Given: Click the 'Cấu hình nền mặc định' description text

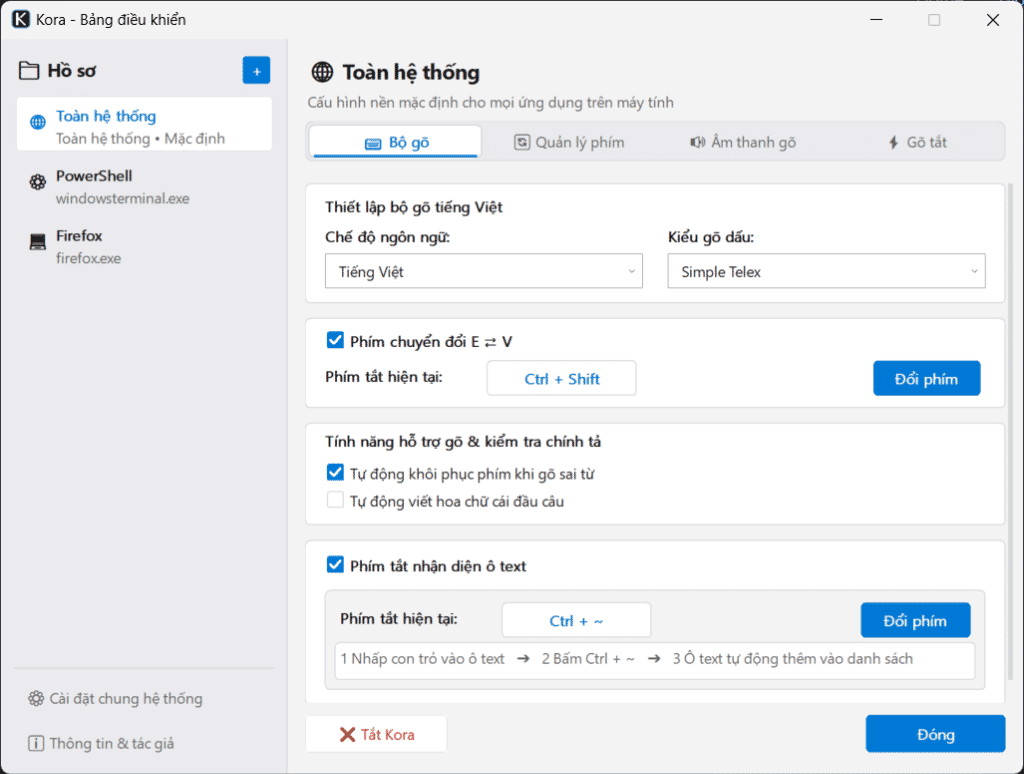Looking at the screenshot, I should point(490,103).
